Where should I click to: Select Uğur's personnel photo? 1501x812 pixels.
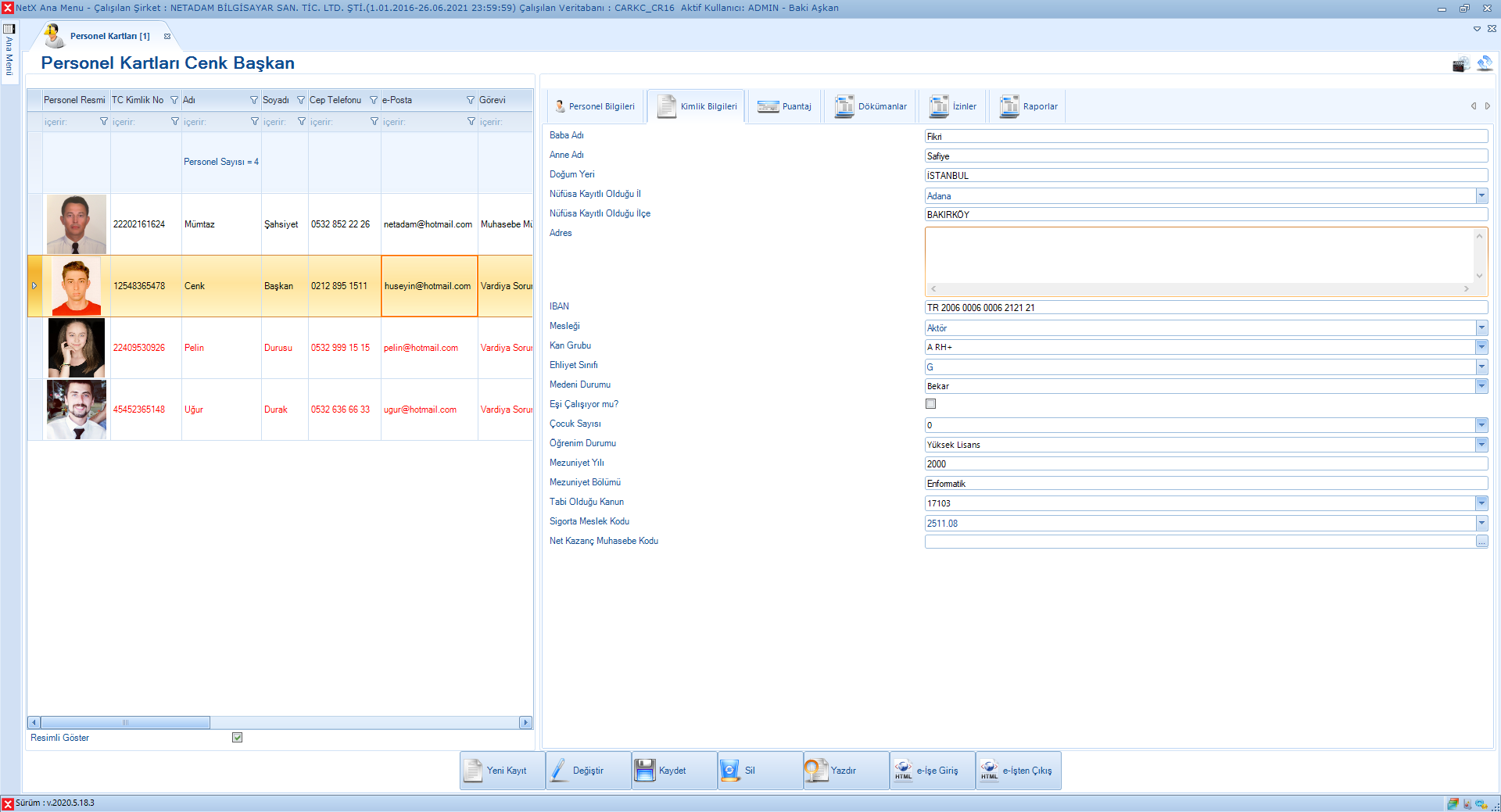77,410
